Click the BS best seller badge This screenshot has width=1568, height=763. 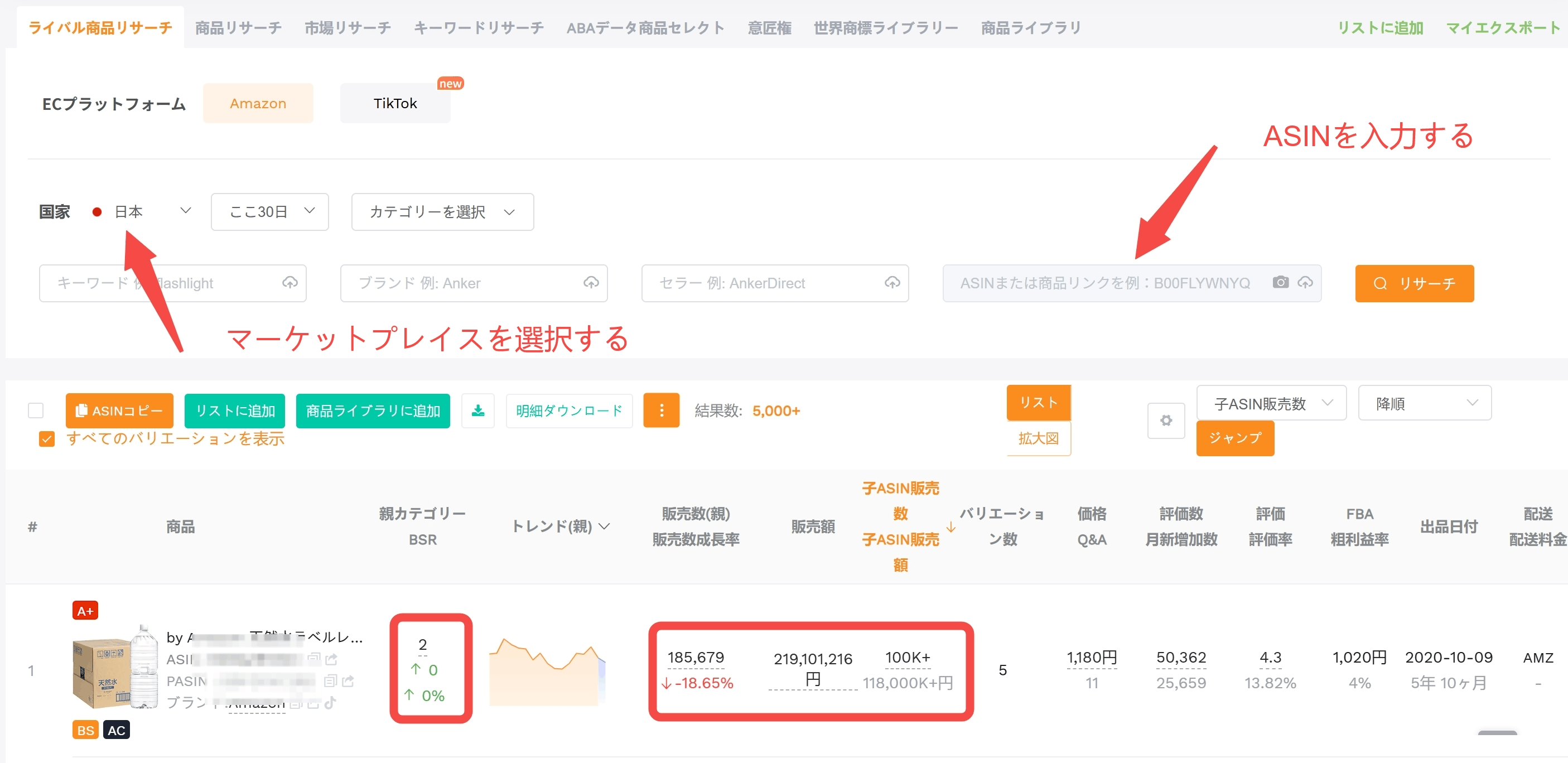[x=85, y=730]
